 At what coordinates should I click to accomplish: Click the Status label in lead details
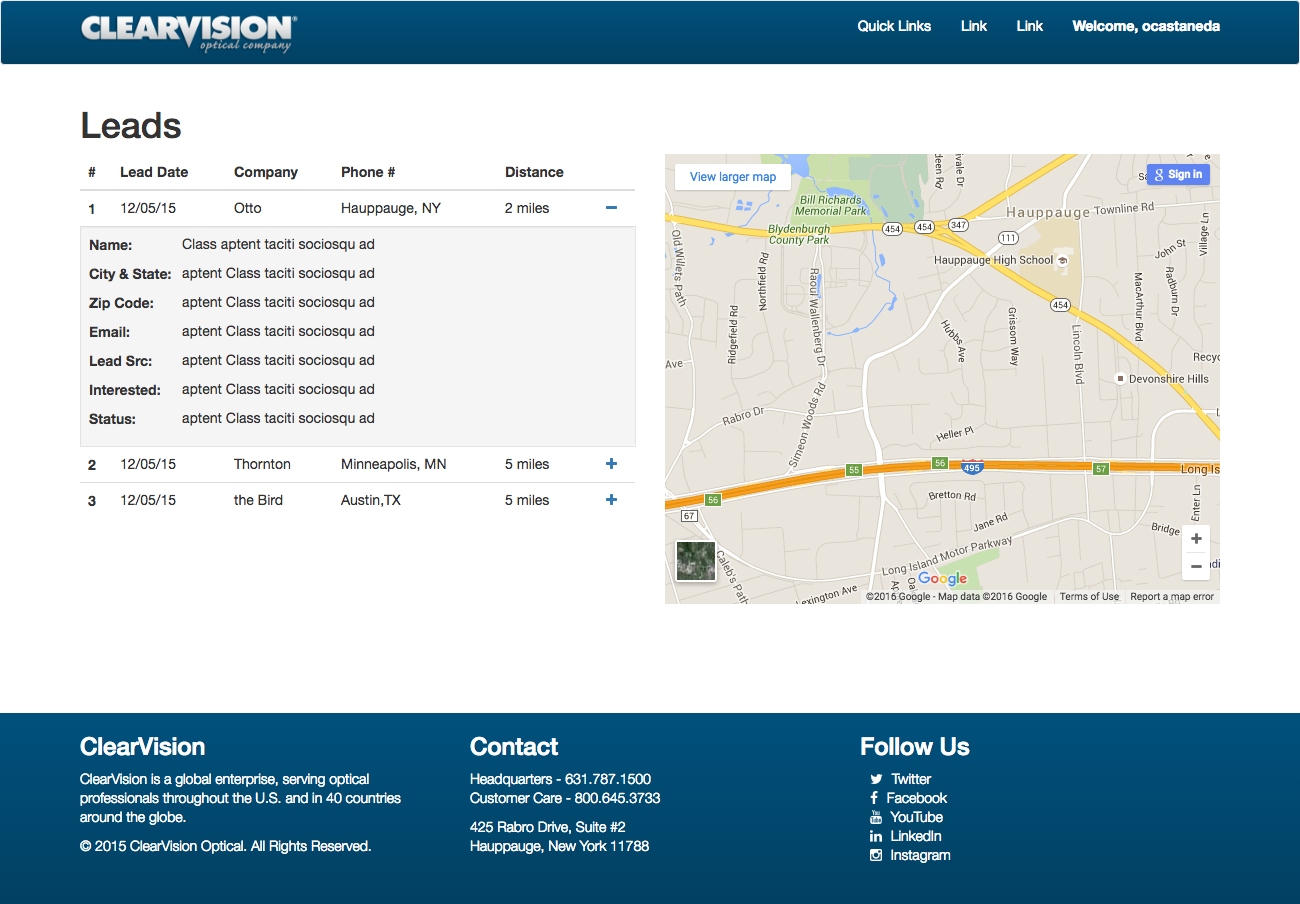112,419
